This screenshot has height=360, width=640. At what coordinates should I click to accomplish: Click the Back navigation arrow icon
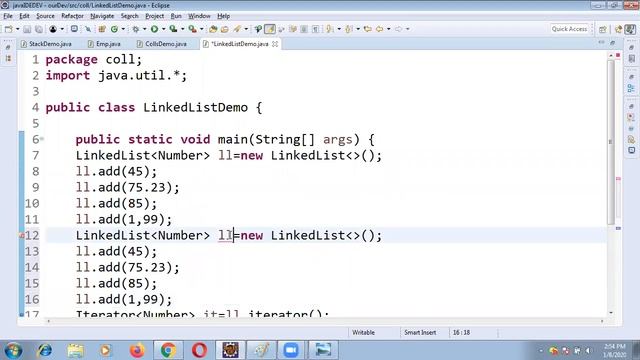pos(380,29)
